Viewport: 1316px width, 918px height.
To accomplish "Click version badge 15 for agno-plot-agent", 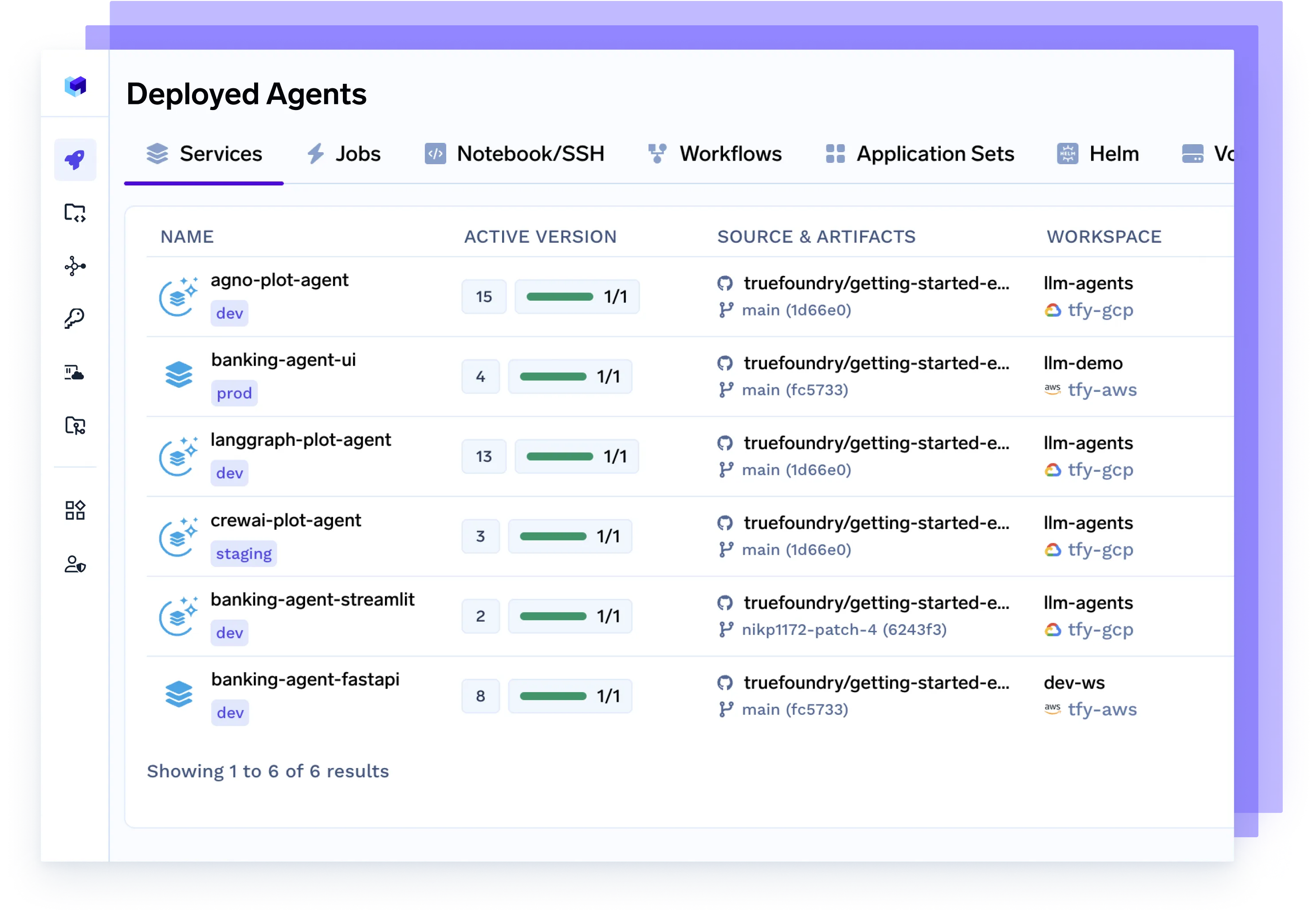I will tap(484, 296).
